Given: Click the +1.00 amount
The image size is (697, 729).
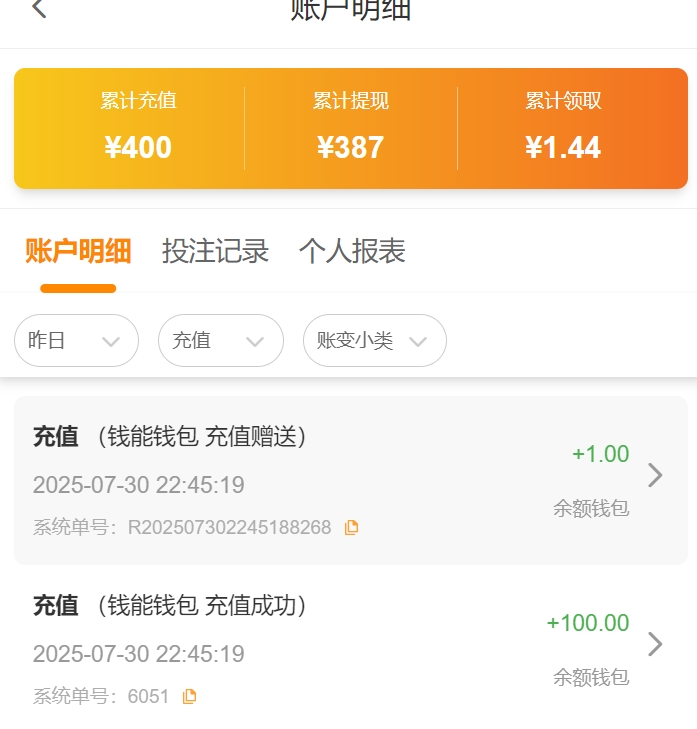Looking at the screenshot, I should (x=600, y=454).
